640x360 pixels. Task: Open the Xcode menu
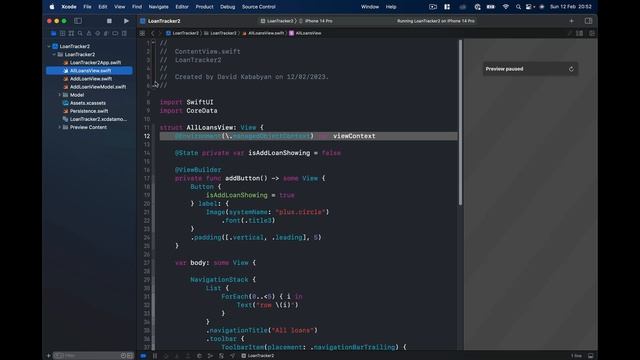pyautogui.click(x=69, y=7)
